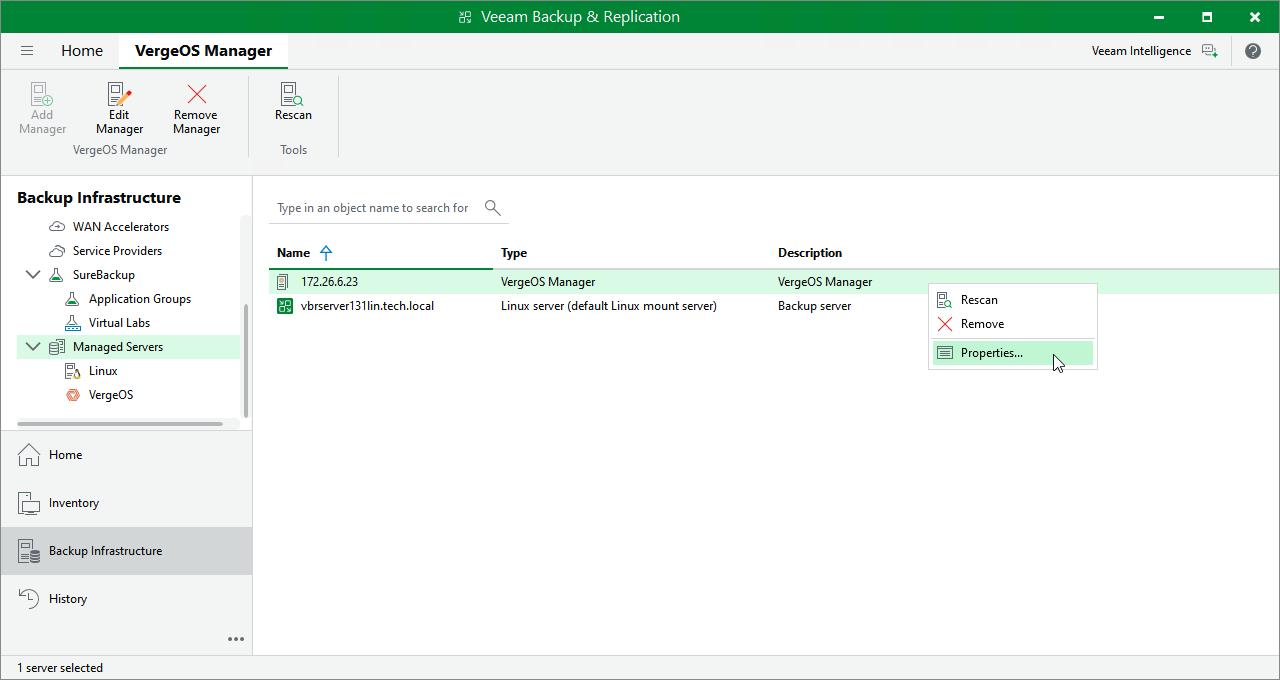The width and height of the screenshot is (1280, 680).
Task: Click the search magnifier icon
Action: tap(492, 207)
